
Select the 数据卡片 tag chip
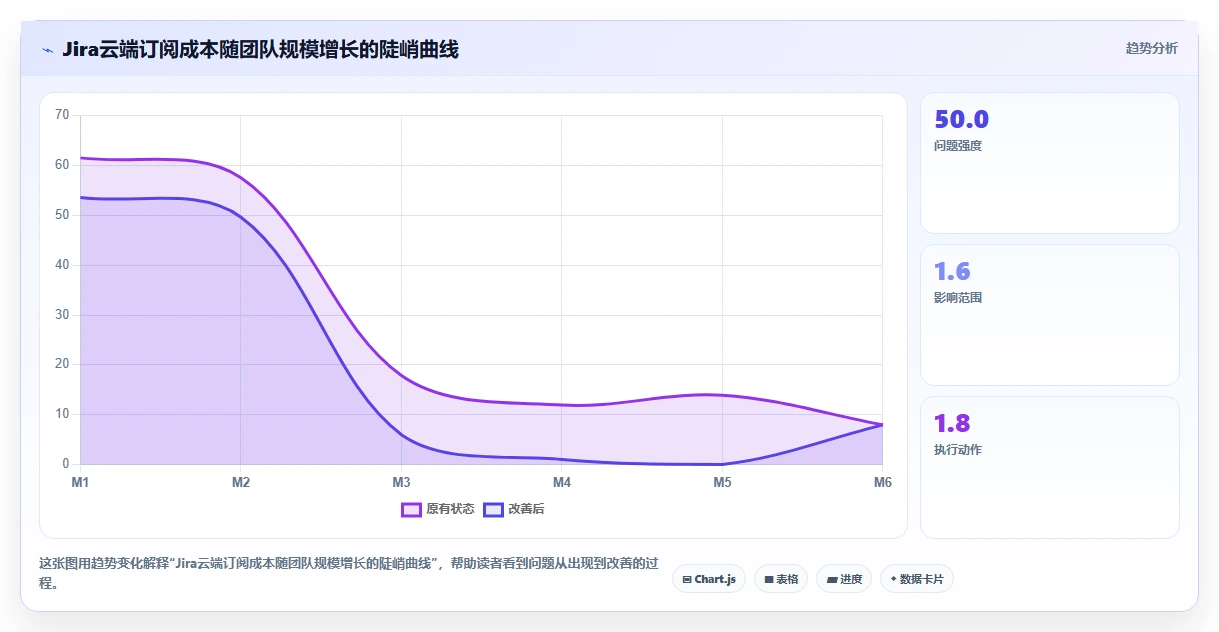click(916, 579)
